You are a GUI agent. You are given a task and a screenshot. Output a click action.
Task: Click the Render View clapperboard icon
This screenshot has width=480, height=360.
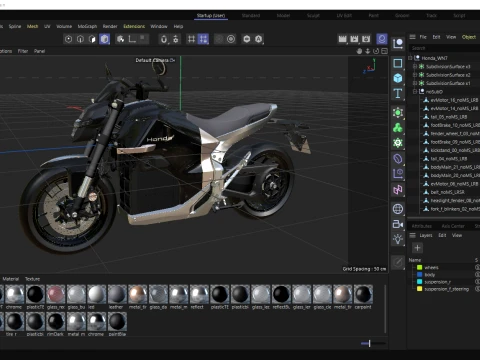(342, 39)
